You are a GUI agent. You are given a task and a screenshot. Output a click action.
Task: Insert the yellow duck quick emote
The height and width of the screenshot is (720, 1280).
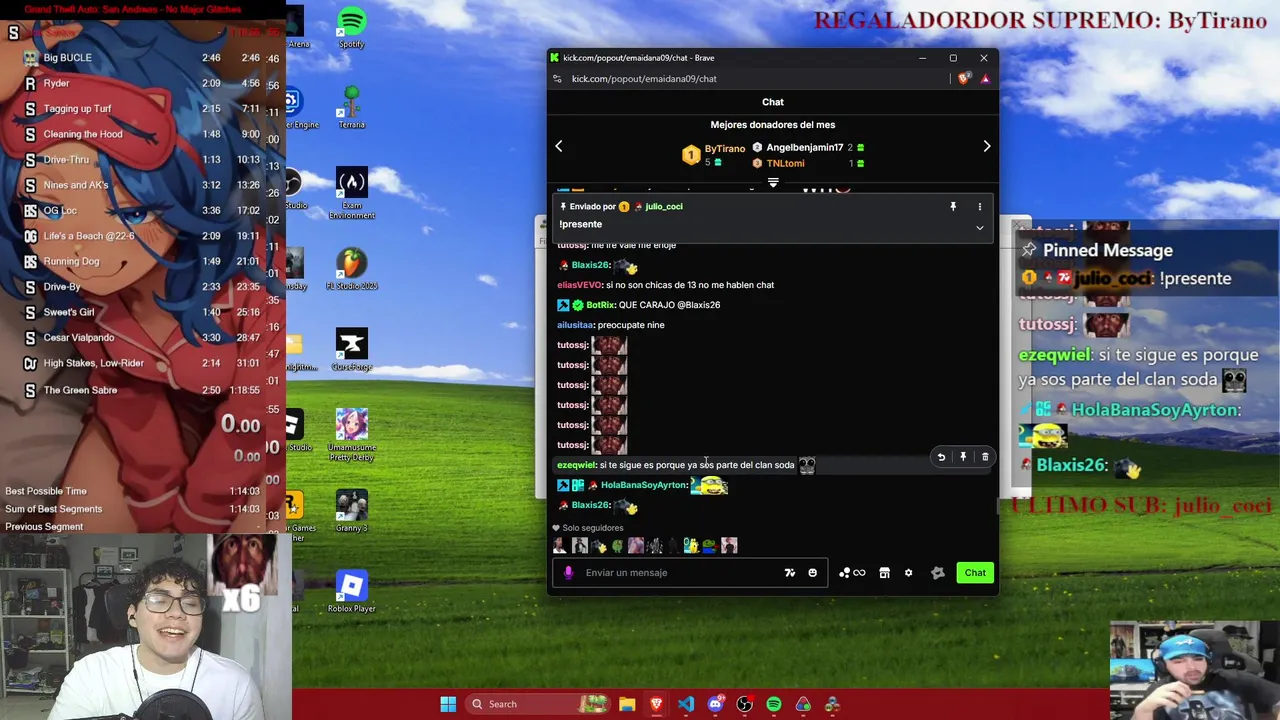[x=691, y=546]
